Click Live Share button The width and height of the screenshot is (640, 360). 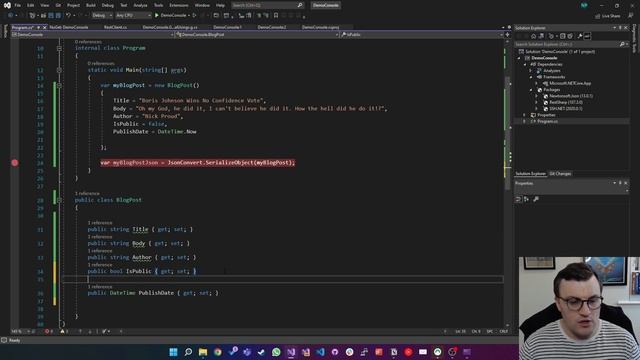coord(608,16)
